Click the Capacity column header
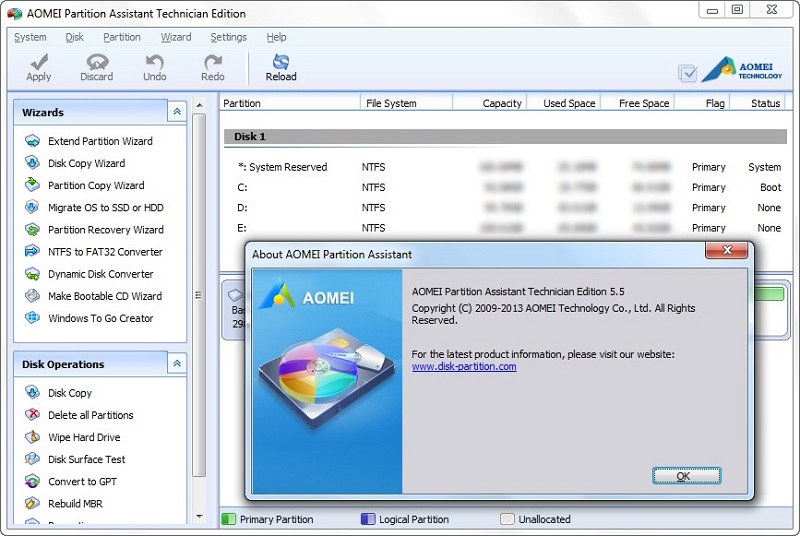The image size is (800, 536). tap(489, 103)
